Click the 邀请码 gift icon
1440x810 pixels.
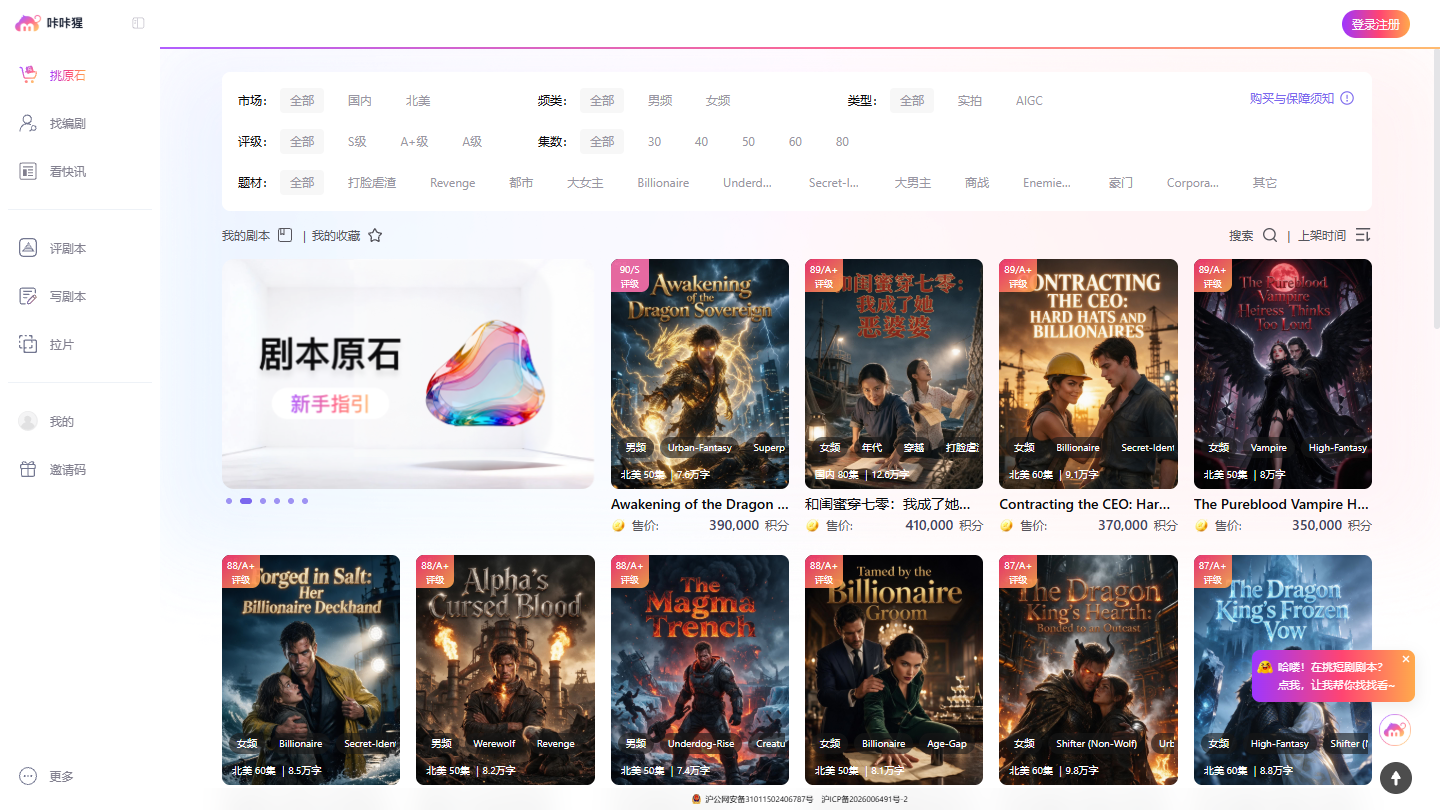28,469
